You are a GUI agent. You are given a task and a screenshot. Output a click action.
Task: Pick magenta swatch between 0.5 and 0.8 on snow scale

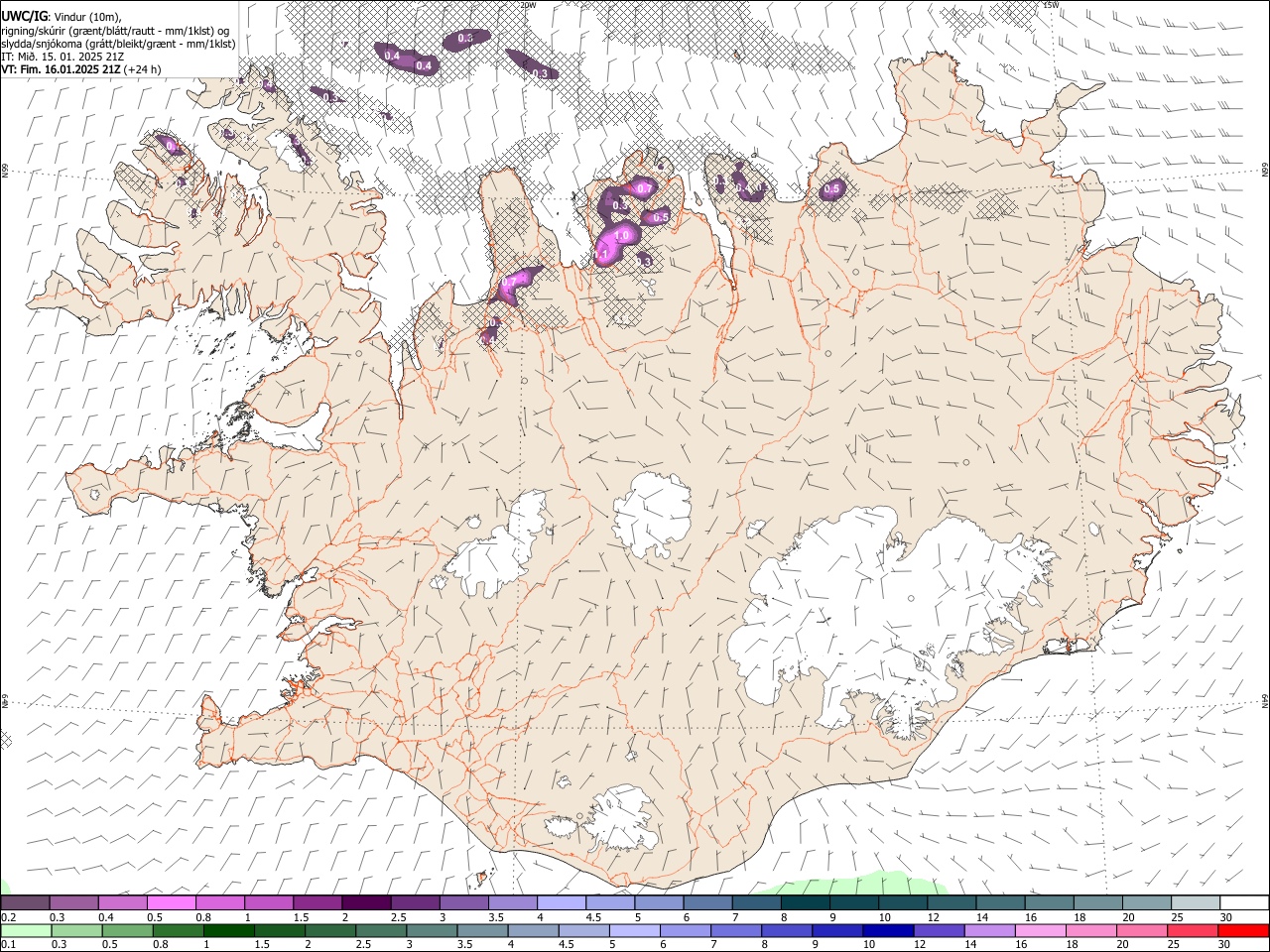[x=172, y=902]
